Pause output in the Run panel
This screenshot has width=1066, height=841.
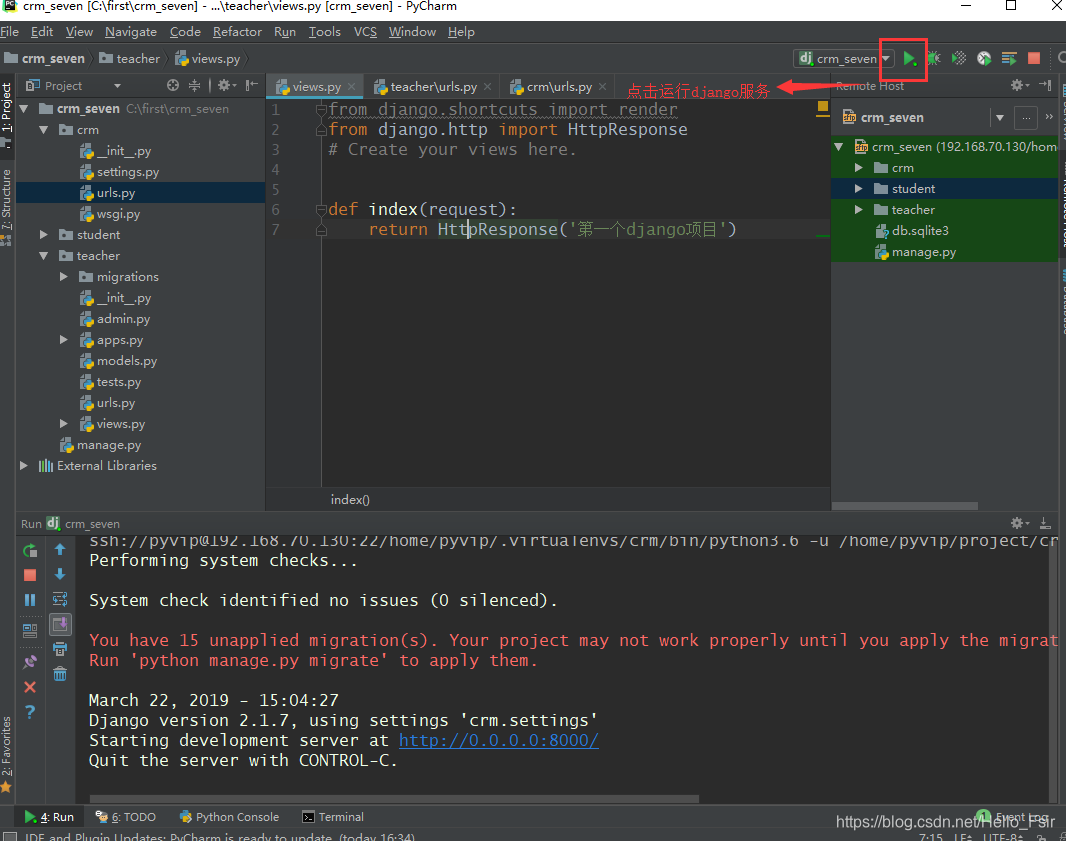pyautogui.click(x=30, y=600)
